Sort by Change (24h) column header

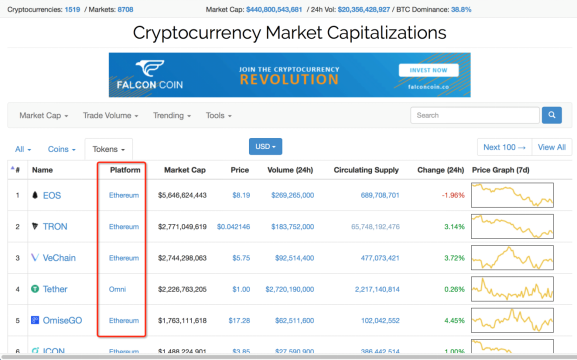click(x=441, y=170)
